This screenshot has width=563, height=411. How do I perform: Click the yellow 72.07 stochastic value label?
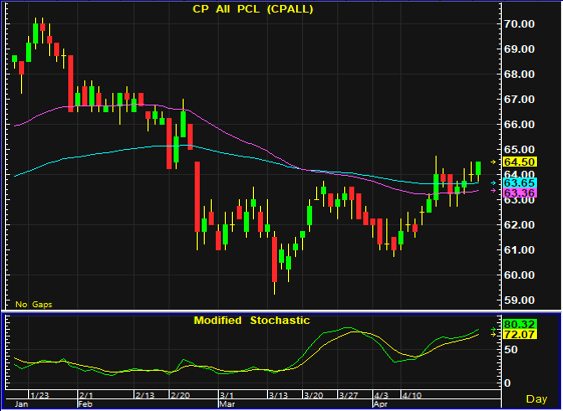click(520, 335)
